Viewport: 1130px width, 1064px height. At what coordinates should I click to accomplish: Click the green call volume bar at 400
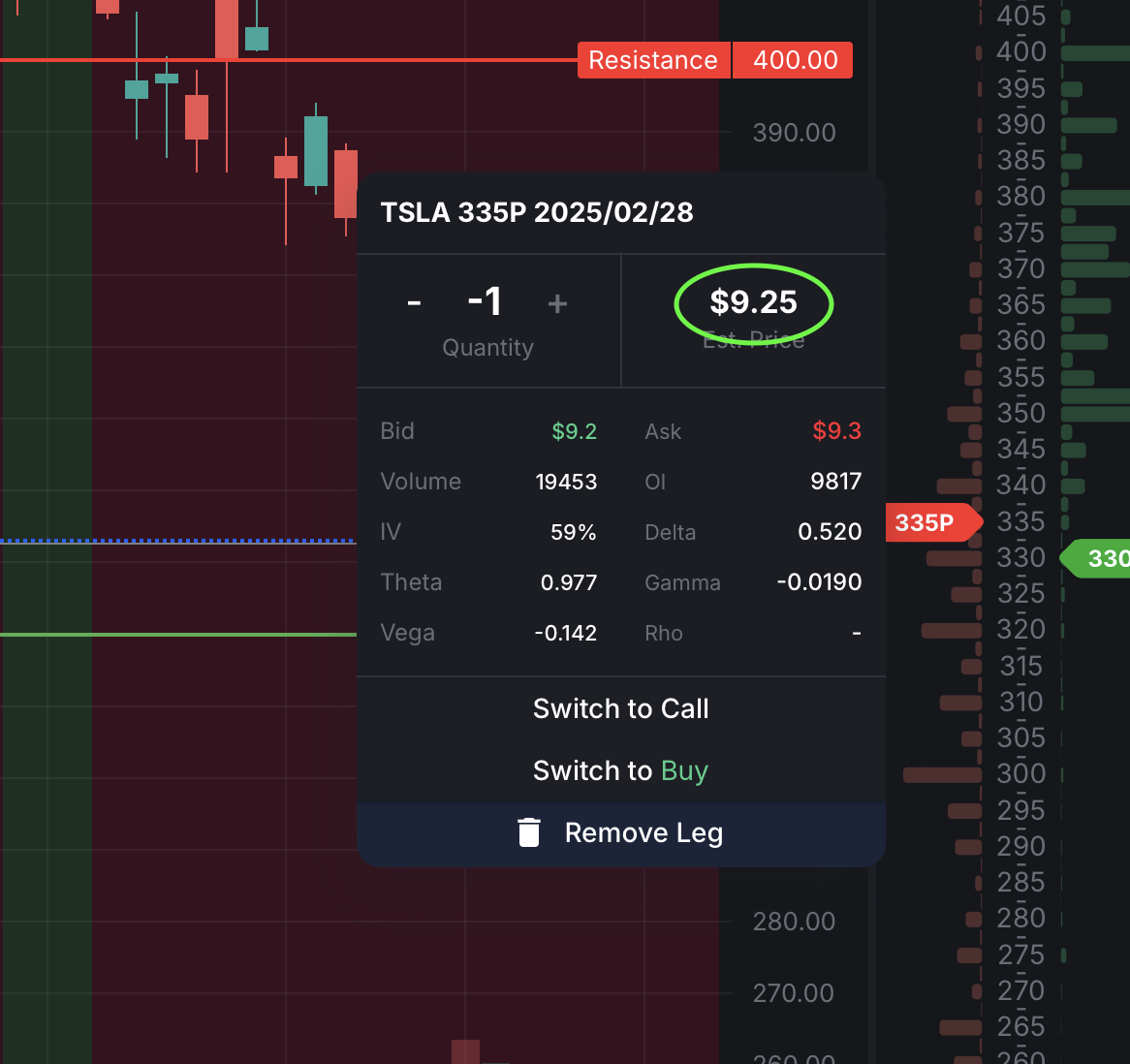tap(1095, 52)
